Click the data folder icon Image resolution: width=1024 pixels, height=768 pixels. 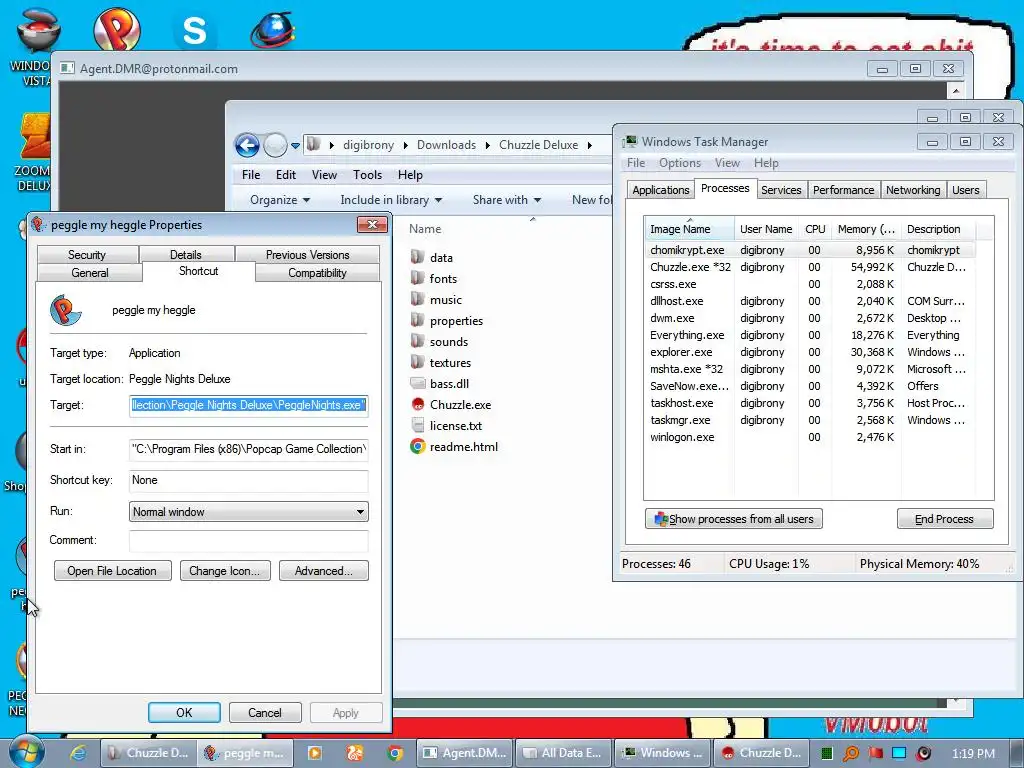[x=418, y=257]
